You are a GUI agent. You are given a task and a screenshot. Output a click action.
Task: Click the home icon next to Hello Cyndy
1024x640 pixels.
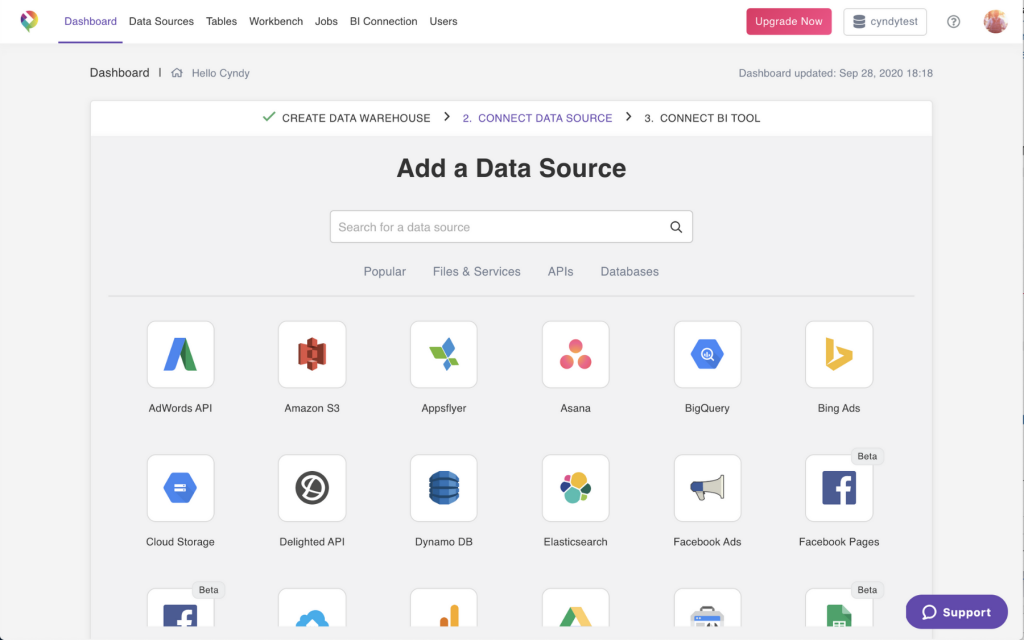pyautogui.click(x=176, y=73)
